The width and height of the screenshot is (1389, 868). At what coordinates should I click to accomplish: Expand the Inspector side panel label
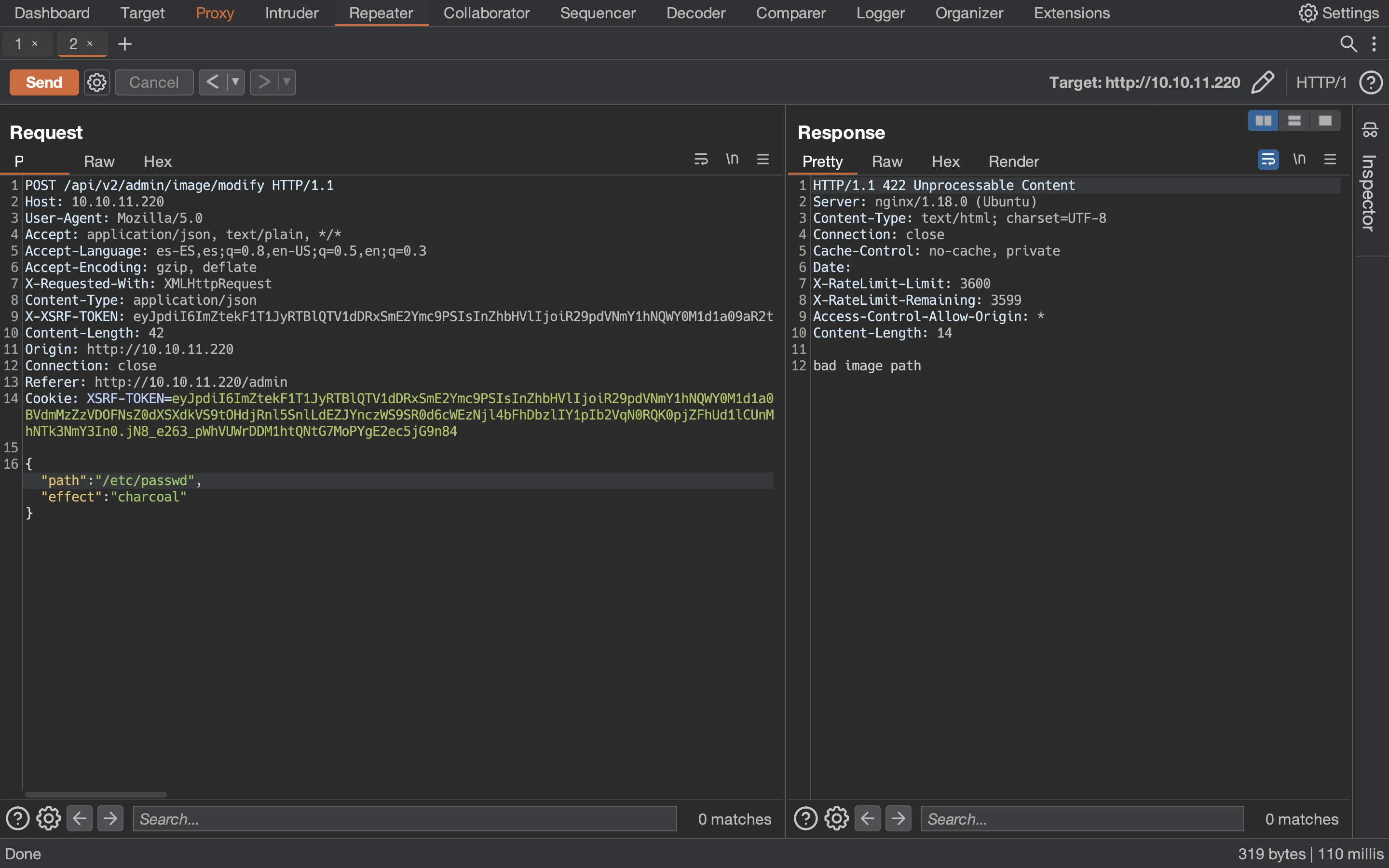(x=1369, y=193)
